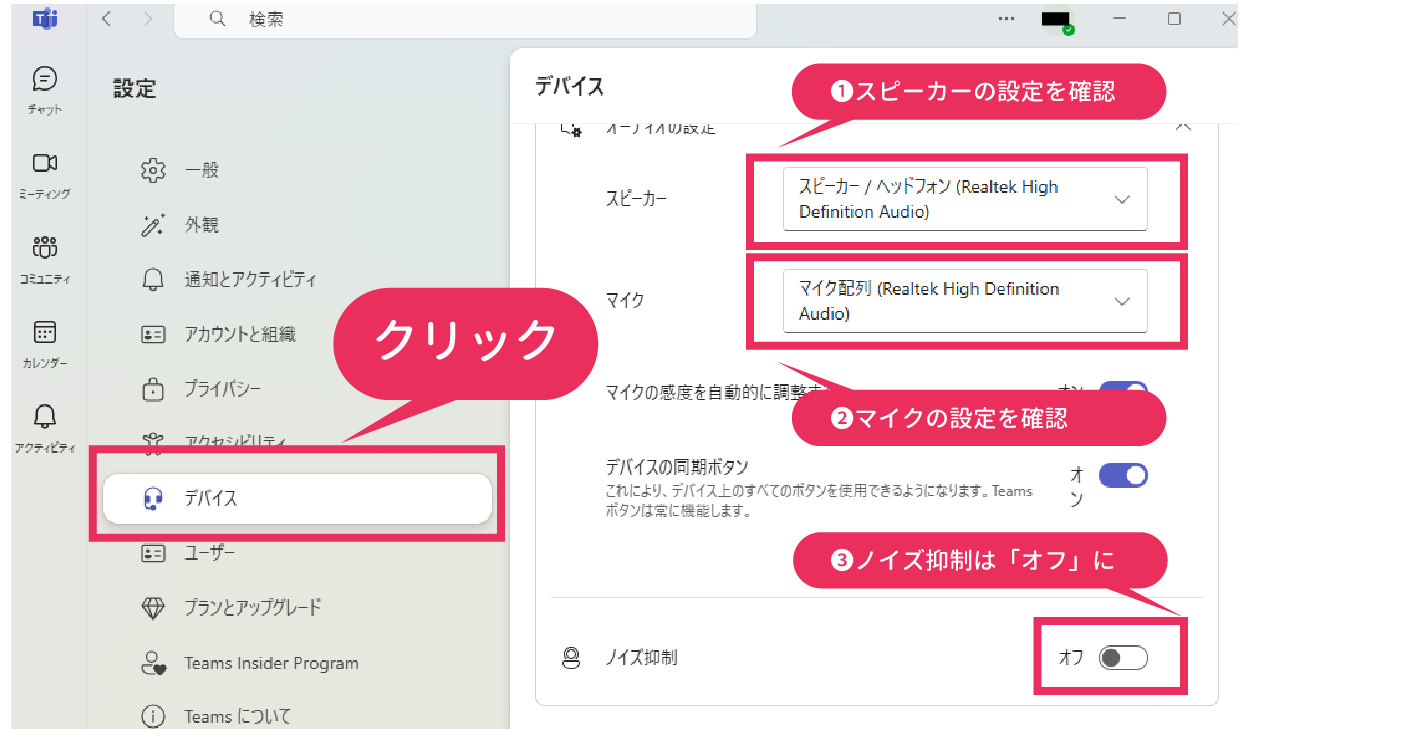Screen dimensions: 1401x731
Task: Click the back arrow navigation icon
Action: tap(107, 19)
